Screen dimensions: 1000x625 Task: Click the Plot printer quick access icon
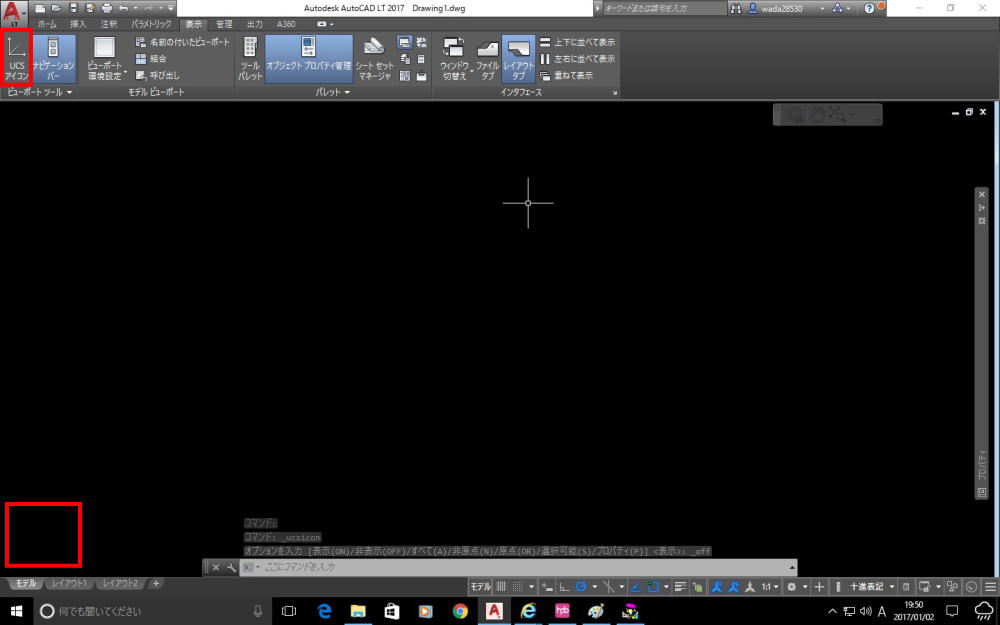point(107,8)
